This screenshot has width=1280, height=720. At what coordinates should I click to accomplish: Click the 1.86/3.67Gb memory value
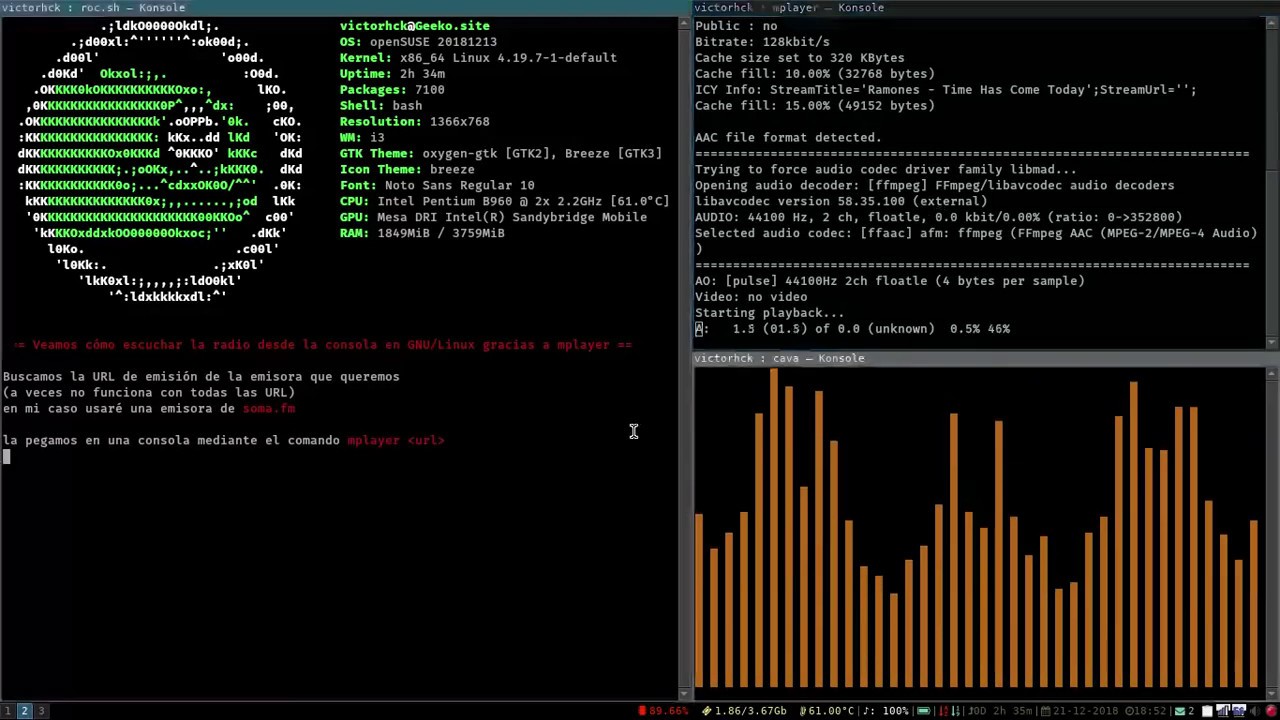751,711
